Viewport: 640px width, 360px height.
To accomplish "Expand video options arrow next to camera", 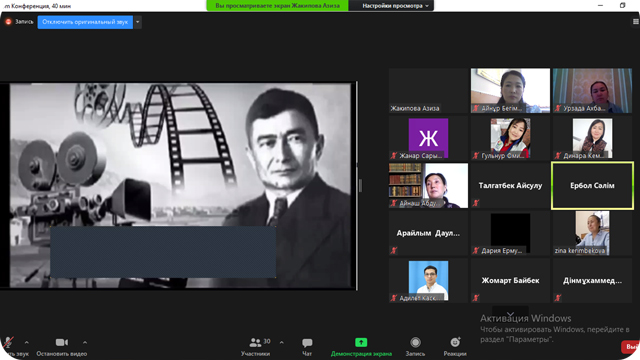I will [85, 342].
